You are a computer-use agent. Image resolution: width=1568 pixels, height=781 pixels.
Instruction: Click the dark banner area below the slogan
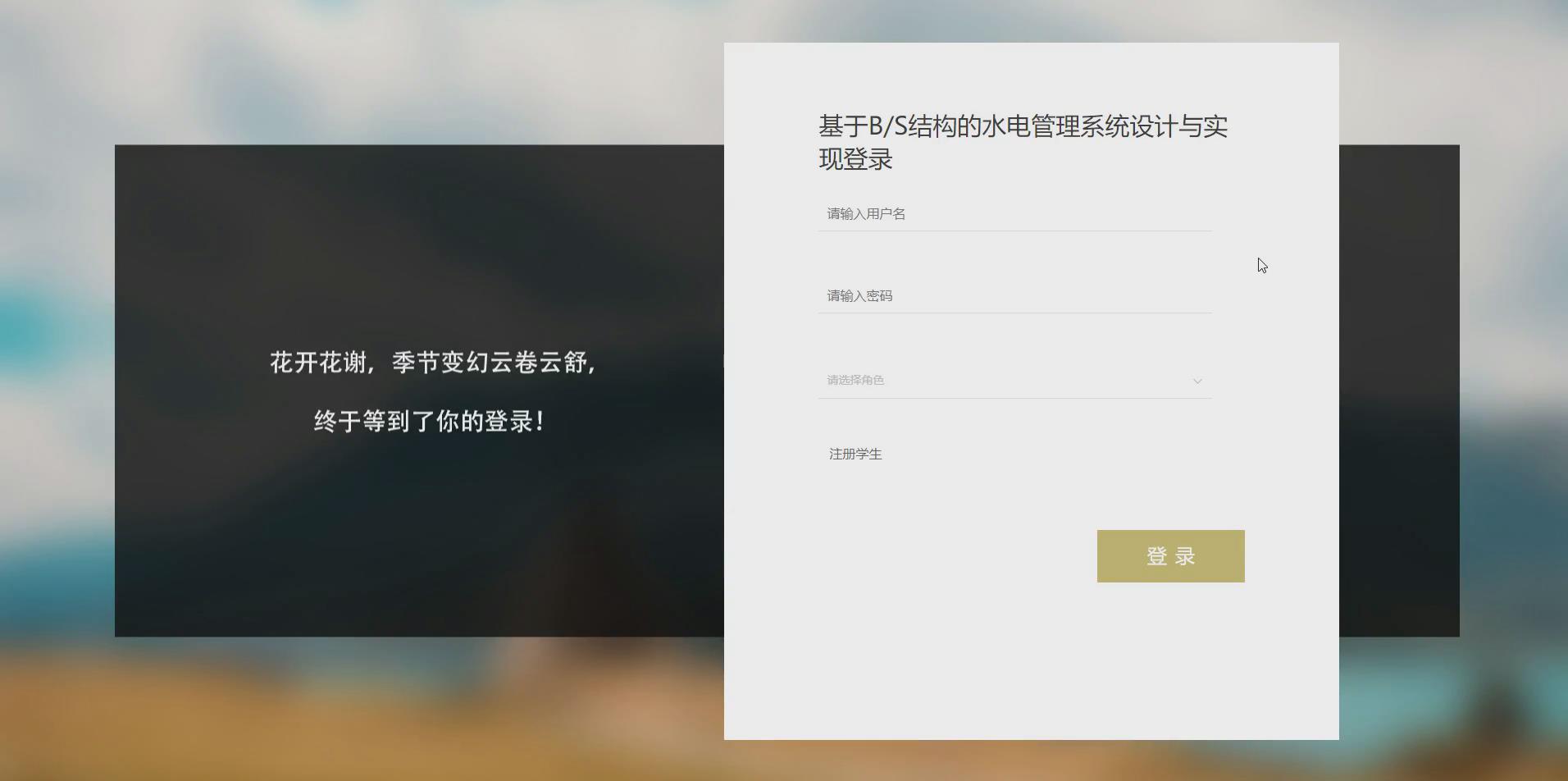(x=419, y=533)
